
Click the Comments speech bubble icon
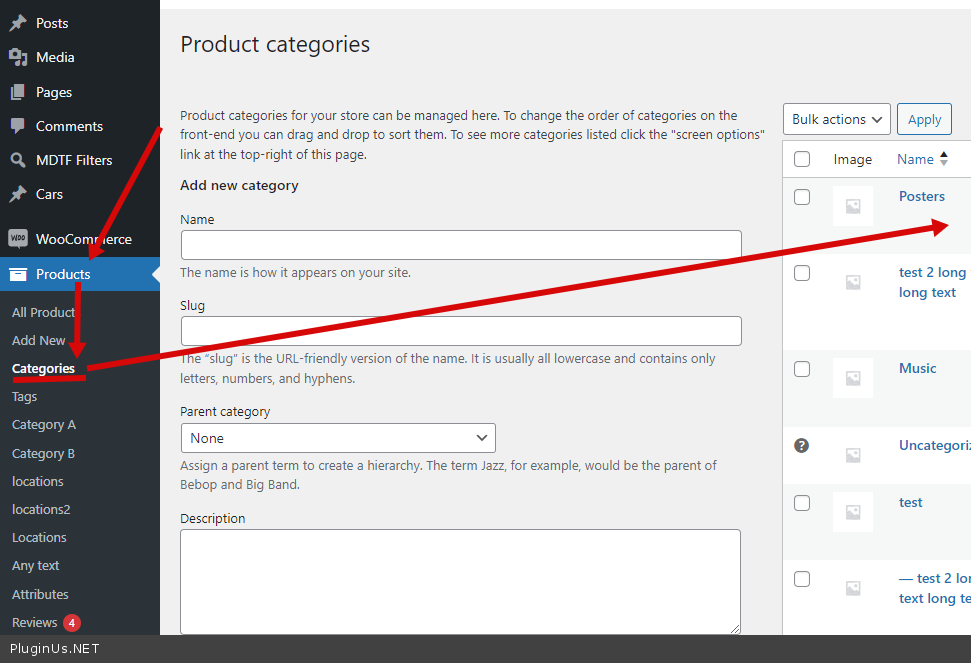click(x=18, y=126)
